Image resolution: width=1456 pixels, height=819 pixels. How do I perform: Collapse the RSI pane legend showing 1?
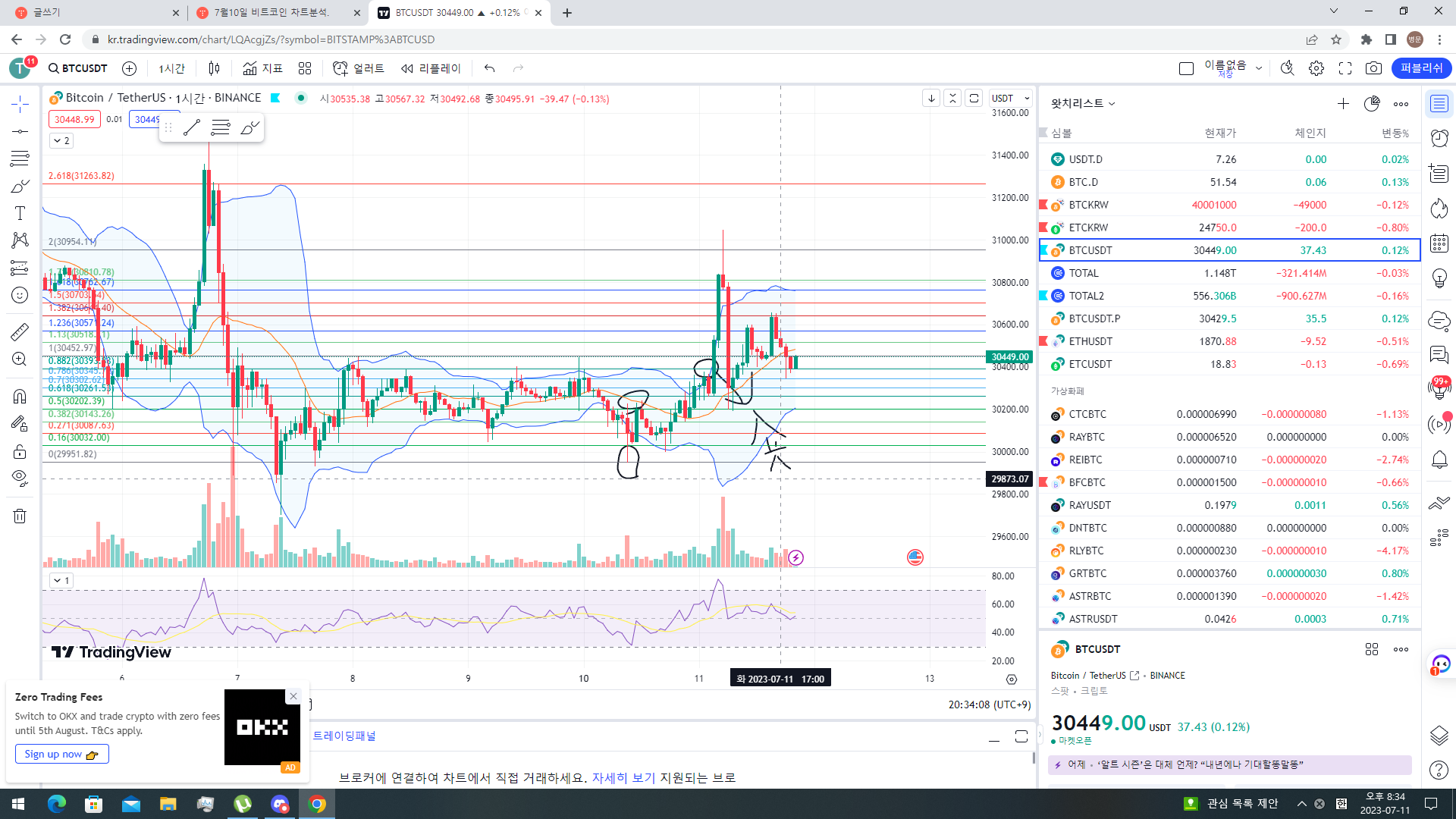point(61,581)
